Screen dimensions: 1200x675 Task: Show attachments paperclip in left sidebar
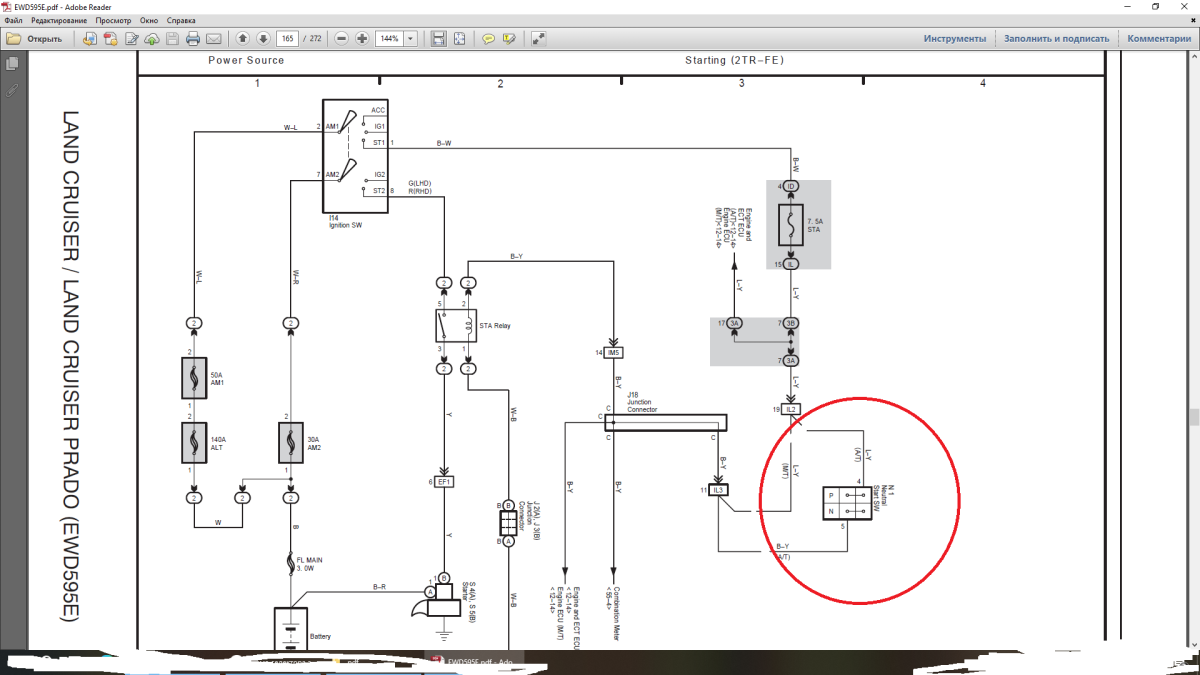[12, 89]
